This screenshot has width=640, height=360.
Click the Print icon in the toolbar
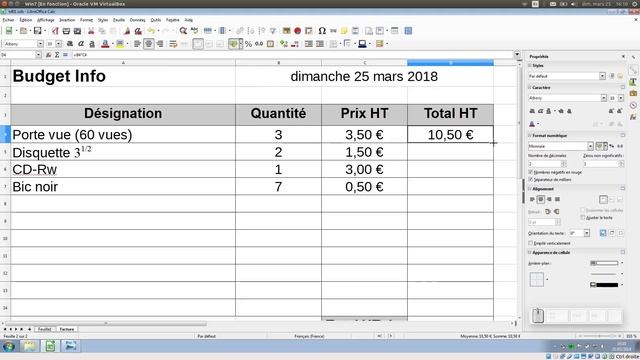click(x=66, y=31)
